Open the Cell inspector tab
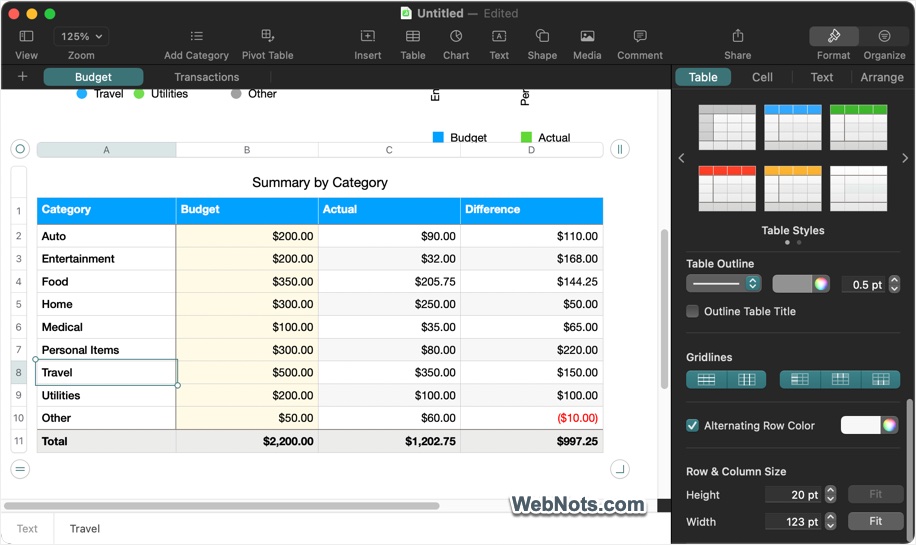Image resolution: width=916 pixels, height=545 pixels. (x=762, y=77)
